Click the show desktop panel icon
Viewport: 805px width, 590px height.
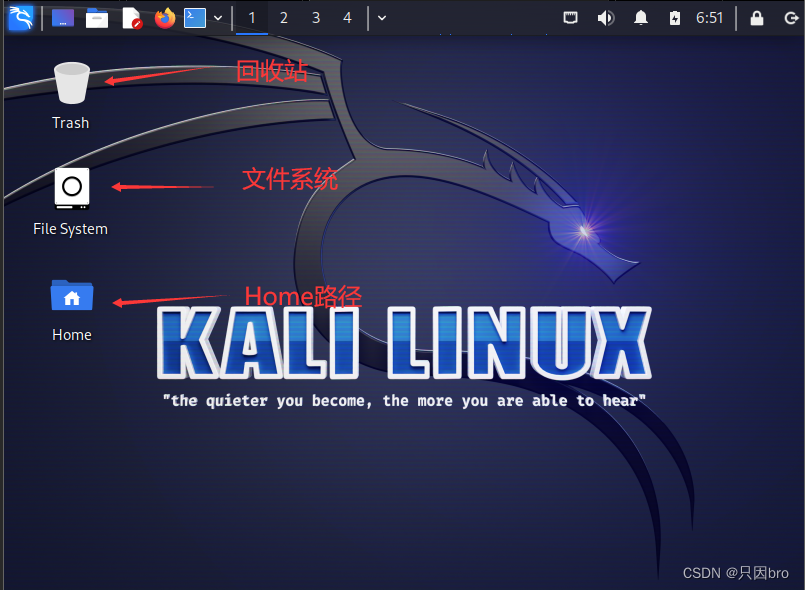(x=63, y=18)
